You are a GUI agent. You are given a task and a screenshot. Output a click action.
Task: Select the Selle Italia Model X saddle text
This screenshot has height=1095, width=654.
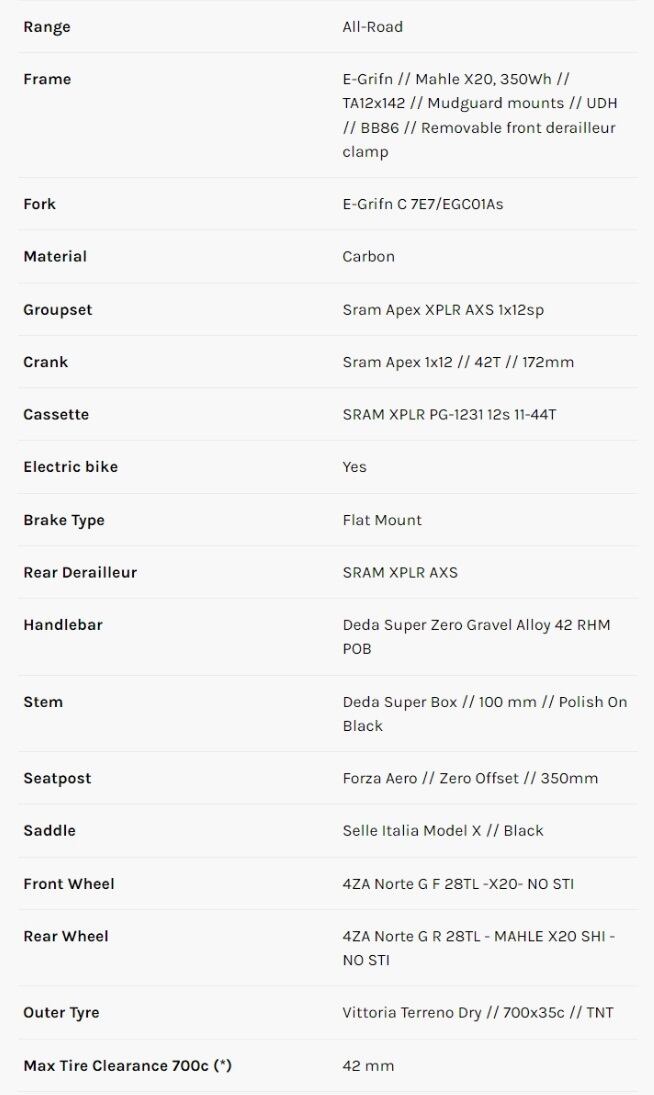(443, 830)
